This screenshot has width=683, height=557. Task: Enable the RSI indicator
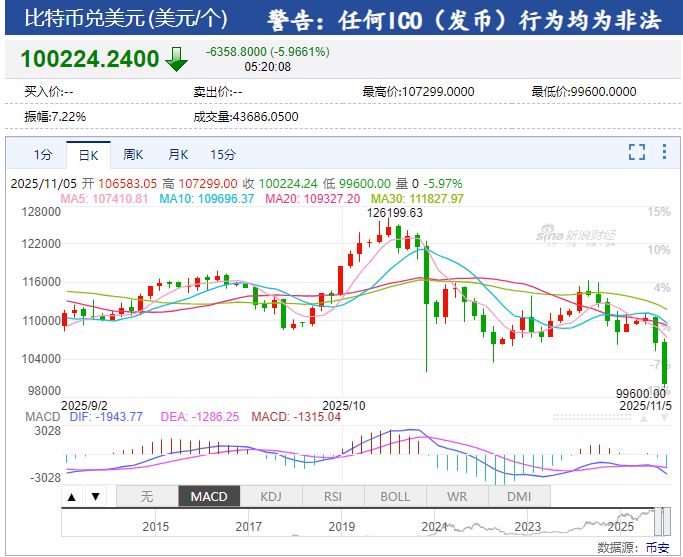(x=333, y=496)
